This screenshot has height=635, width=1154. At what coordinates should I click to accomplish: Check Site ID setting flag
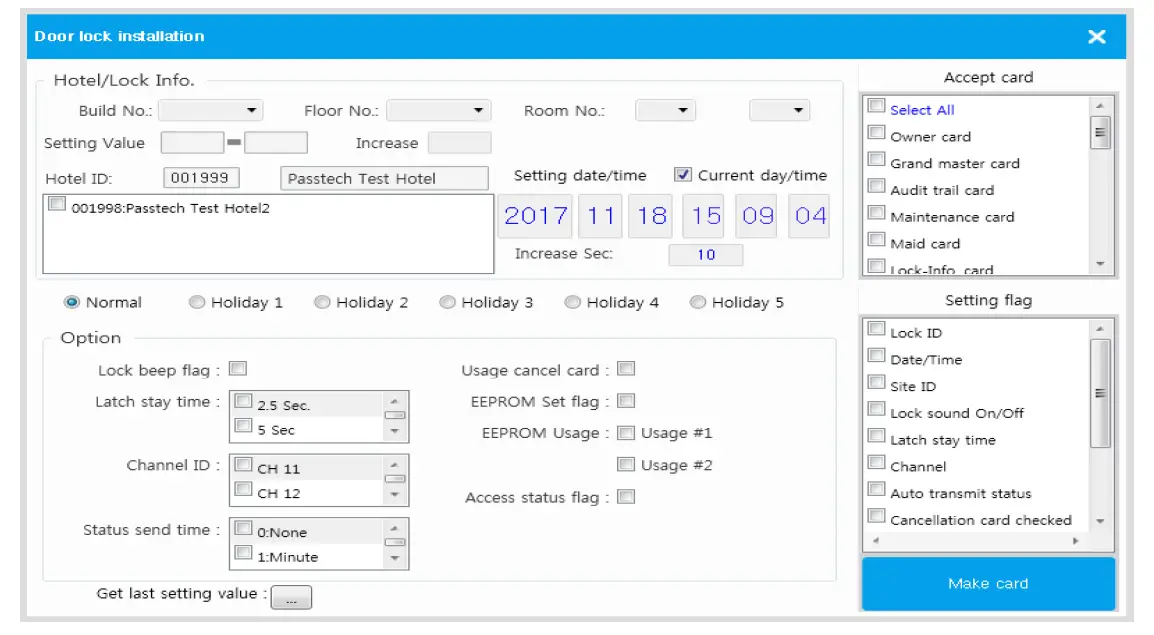876,382
